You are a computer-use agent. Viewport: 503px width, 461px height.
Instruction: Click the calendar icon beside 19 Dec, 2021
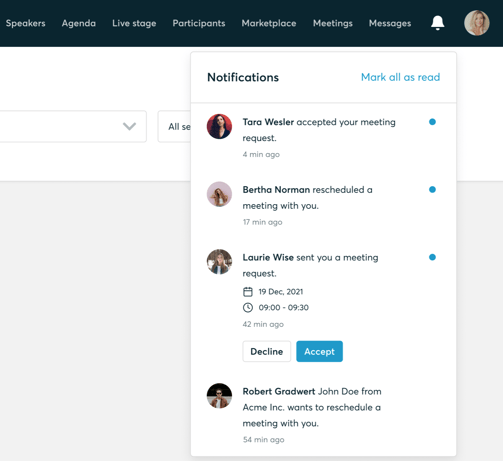point(248,292)
